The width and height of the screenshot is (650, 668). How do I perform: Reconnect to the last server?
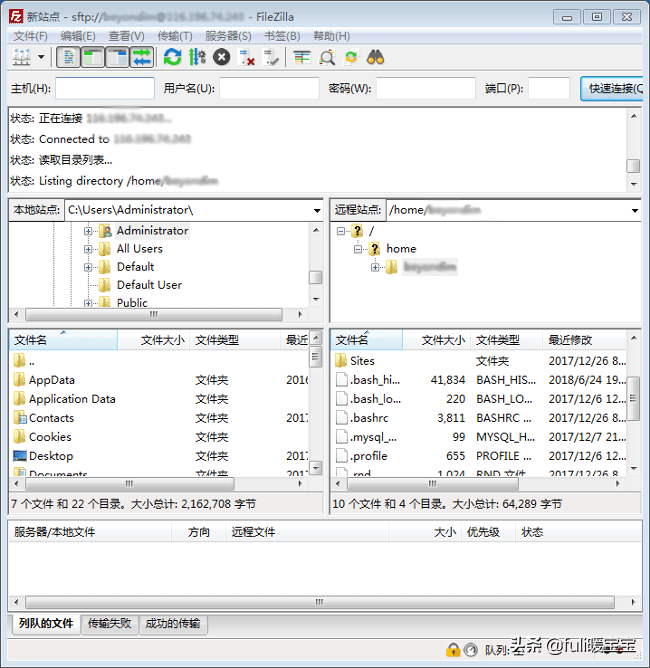click(271, 57)
